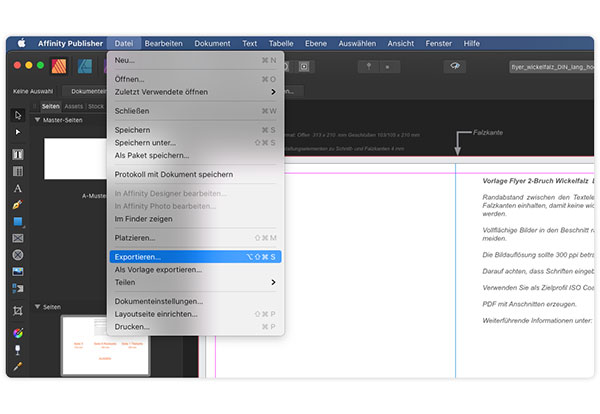Select the page spread thumbnail in Seiten
600x414 pixels.
point(105,345)
